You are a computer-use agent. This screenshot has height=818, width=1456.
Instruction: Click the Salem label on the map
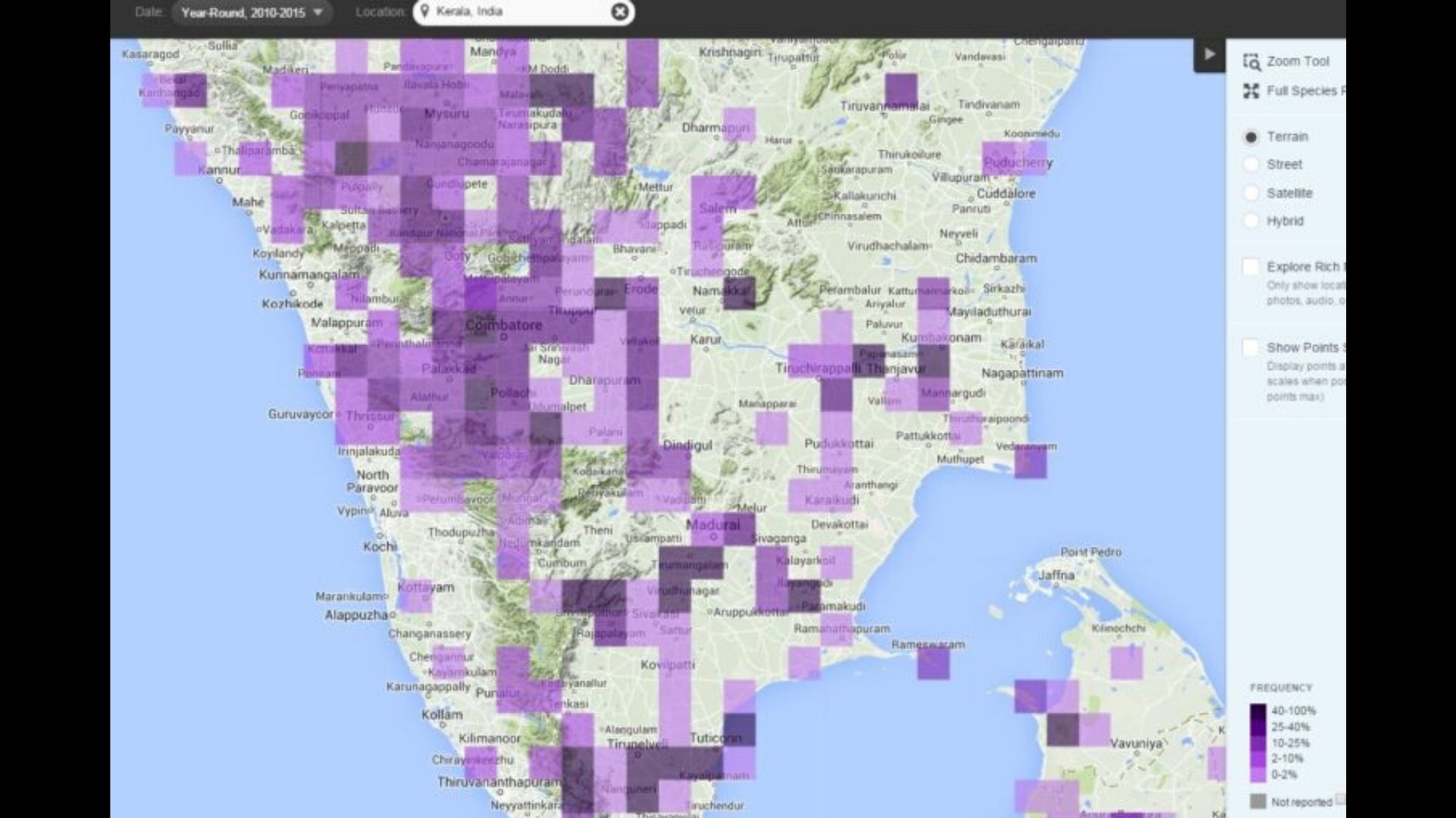(718, 208)
